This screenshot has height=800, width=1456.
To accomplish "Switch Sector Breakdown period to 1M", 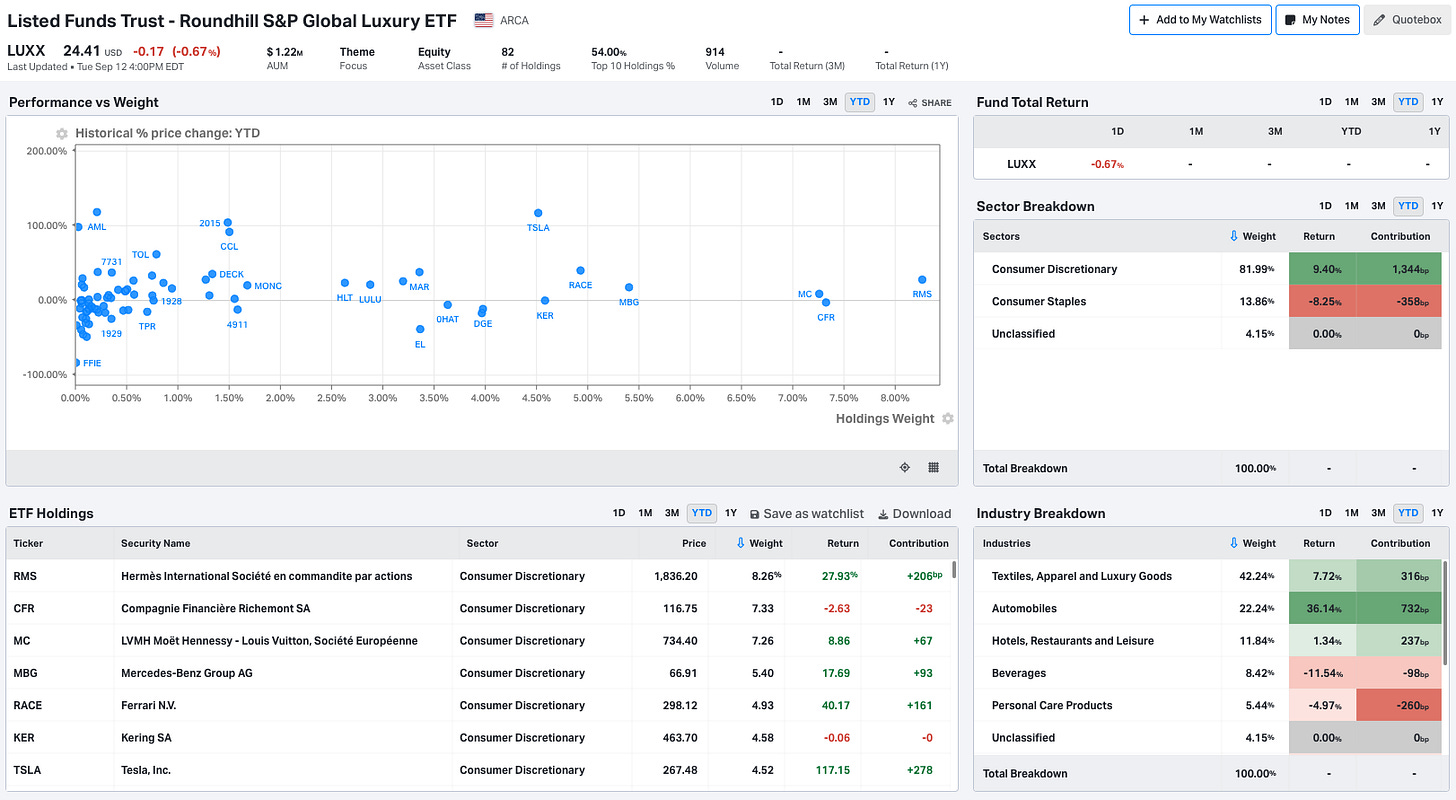I will click(1351, 206).
